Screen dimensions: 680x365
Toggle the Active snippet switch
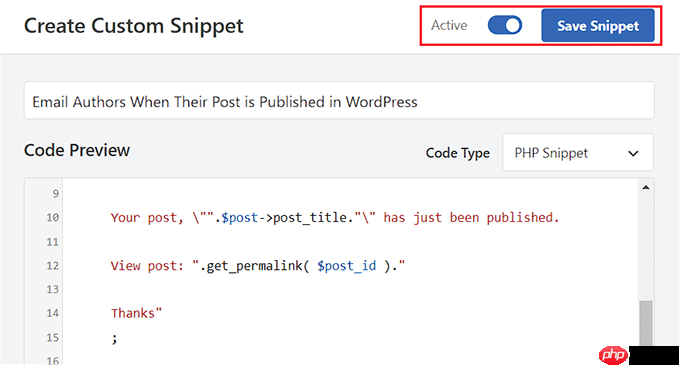pyautogui.click(x=504, y=25)
